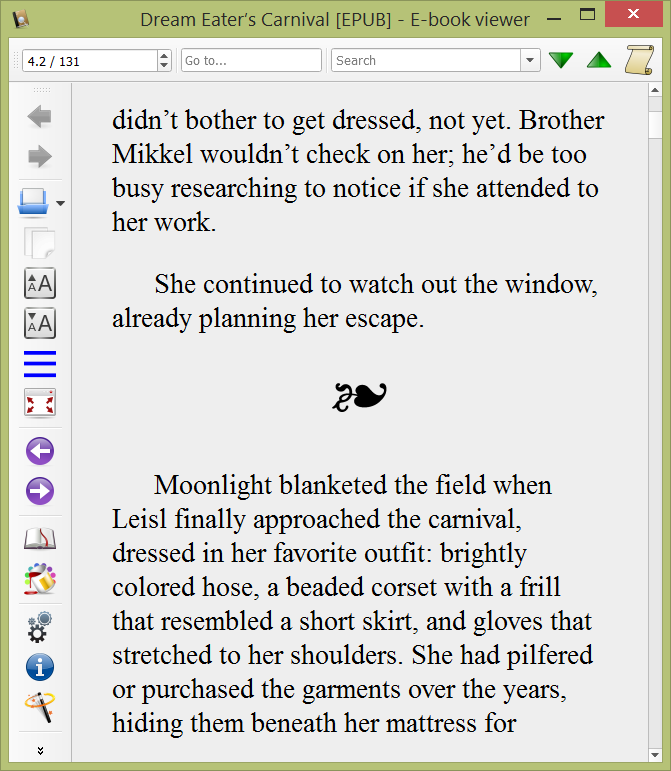Click the Forward navigation arrow in sidebar

click(40, 157)
